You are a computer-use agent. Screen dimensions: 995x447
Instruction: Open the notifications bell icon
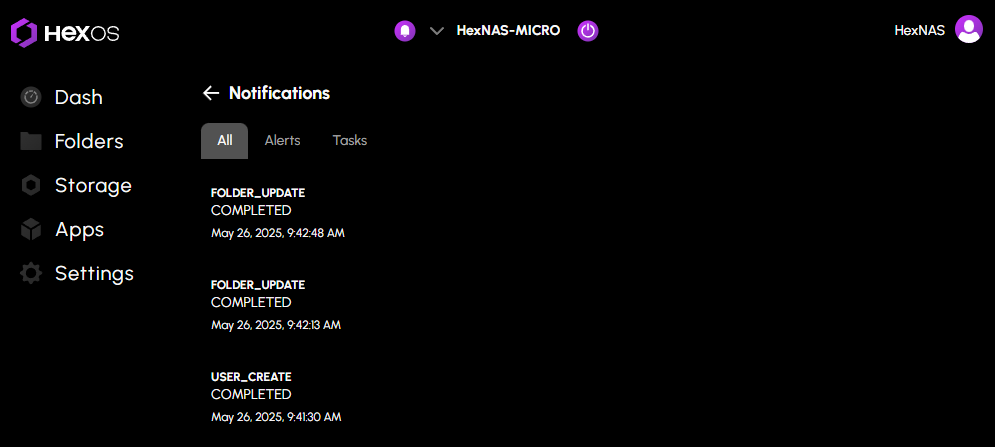point(404,31)
